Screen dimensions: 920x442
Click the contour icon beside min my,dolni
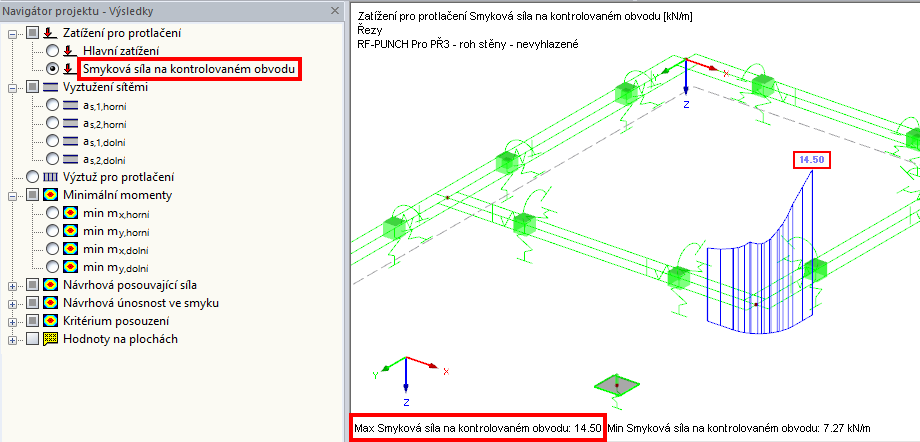click(70, 266)
